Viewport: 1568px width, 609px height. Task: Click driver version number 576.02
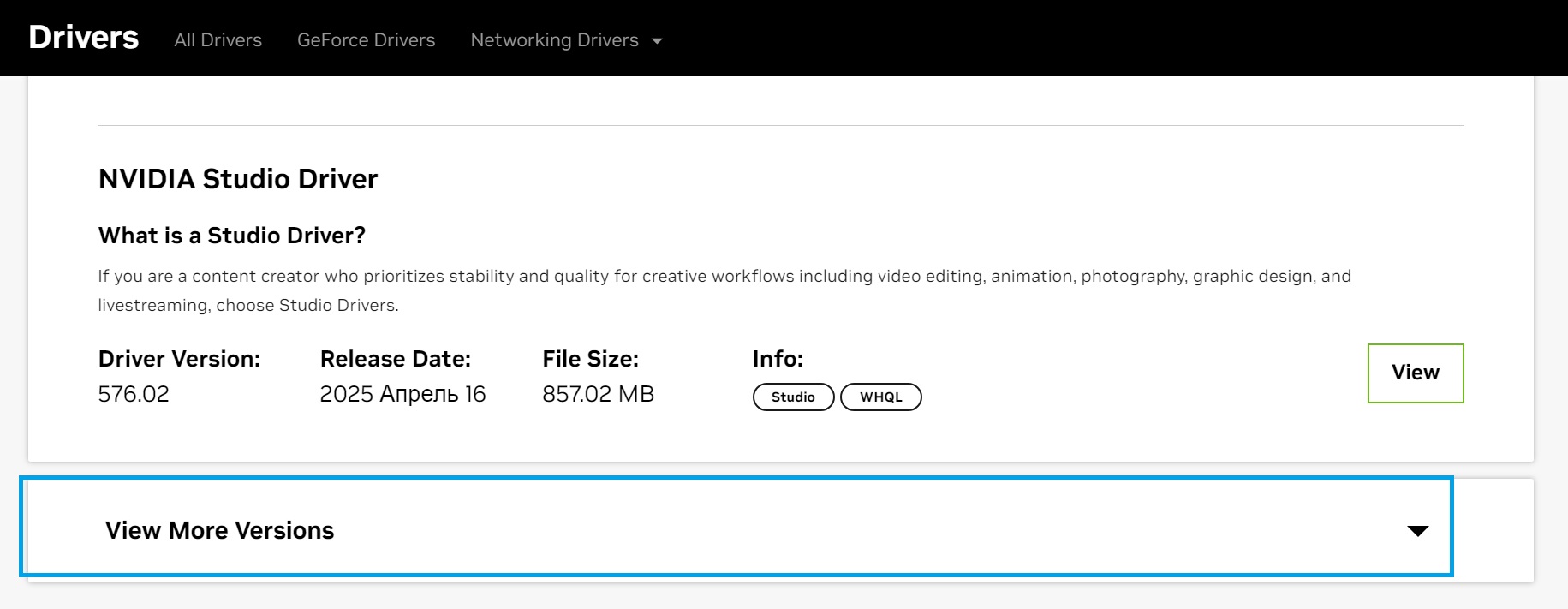coord(134,394)
